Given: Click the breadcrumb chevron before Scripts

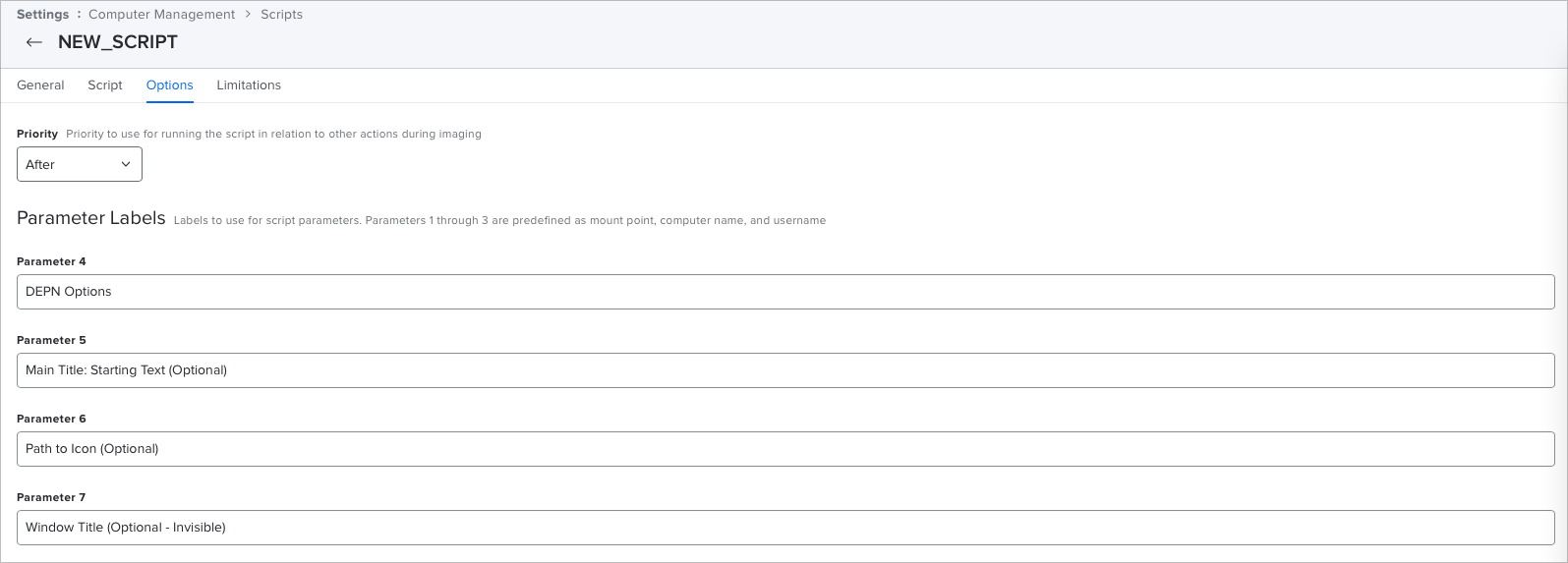Looking at the screenshot, I should click(x=248, y=15).
